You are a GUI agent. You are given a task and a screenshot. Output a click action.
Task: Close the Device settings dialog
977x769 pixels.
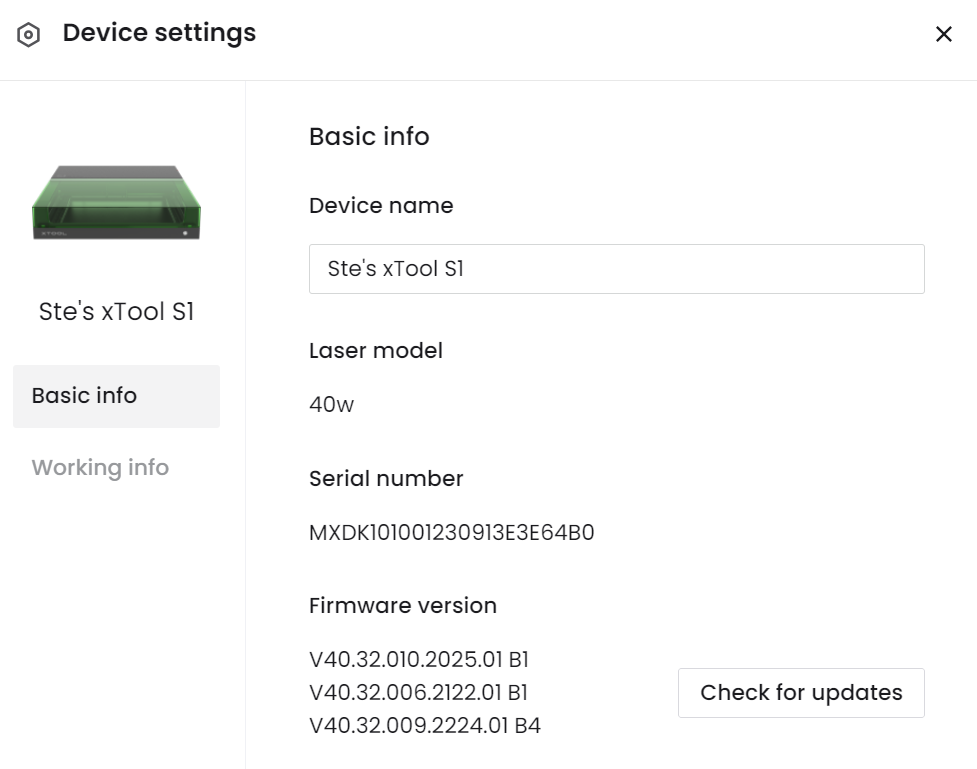coord(943,33)
